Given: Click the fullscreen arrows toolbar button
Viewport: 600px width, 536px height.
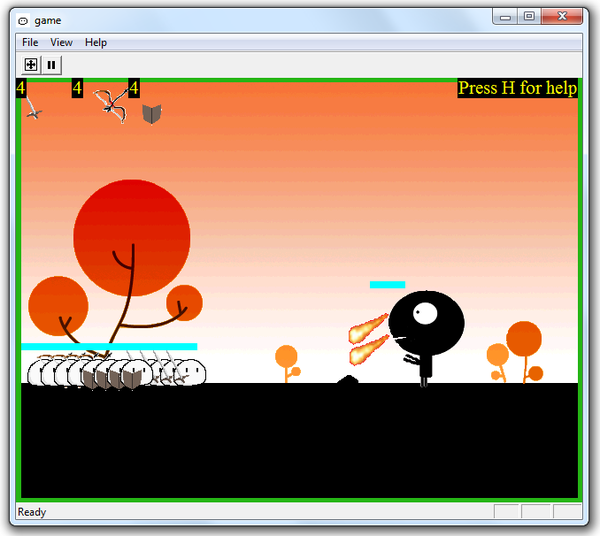Looking at the screenshot, I should [31, 65].
